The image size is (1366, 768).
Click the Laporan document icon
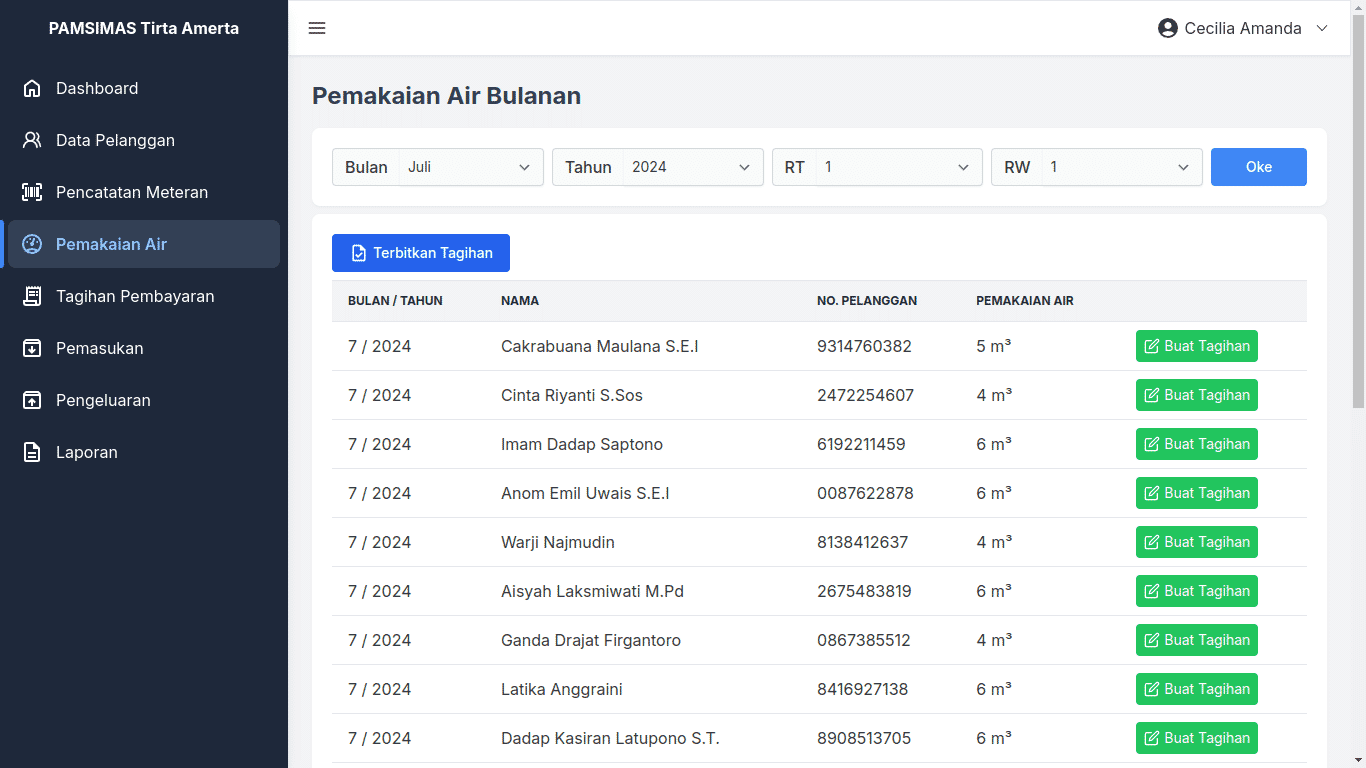pos(32,452)
